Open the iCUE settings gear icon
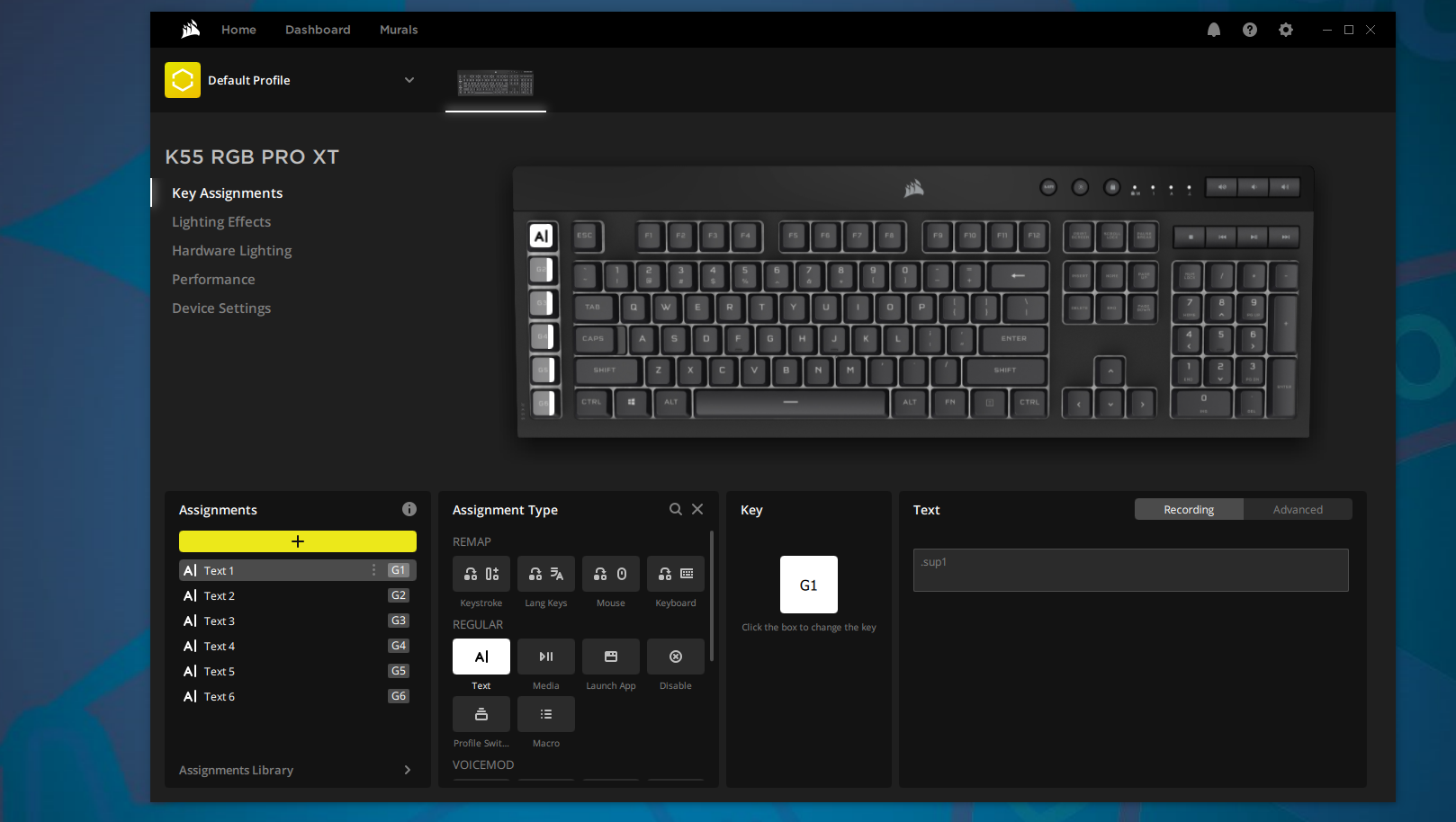The height and width of the screenshot is (822, 1456). click(1286, 30)
